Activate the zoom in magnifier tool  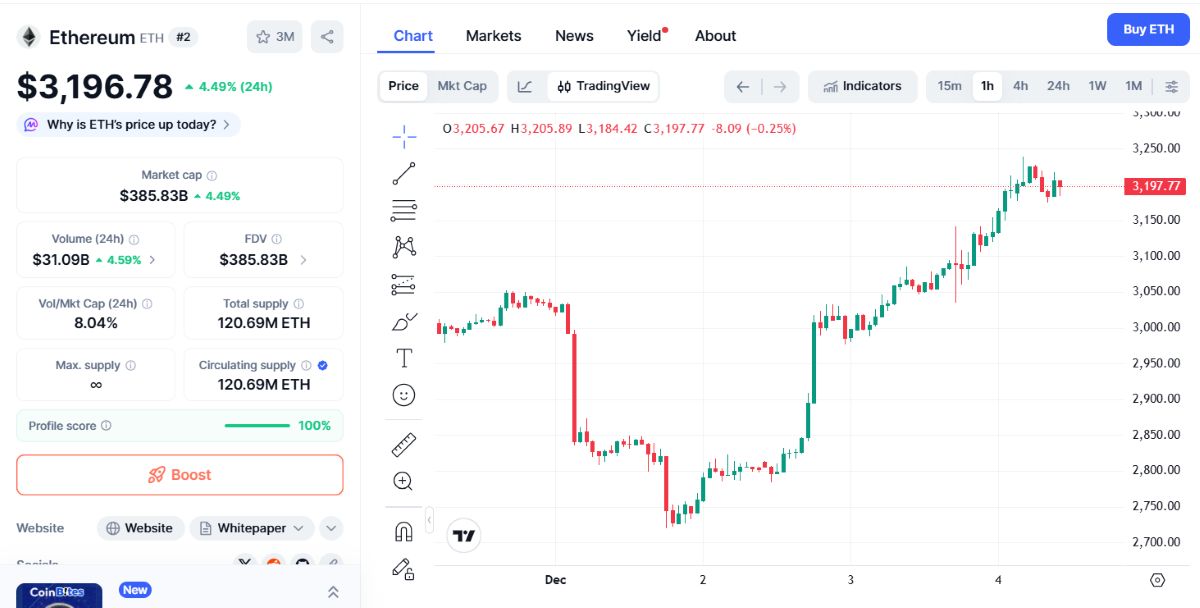(404, 481)
